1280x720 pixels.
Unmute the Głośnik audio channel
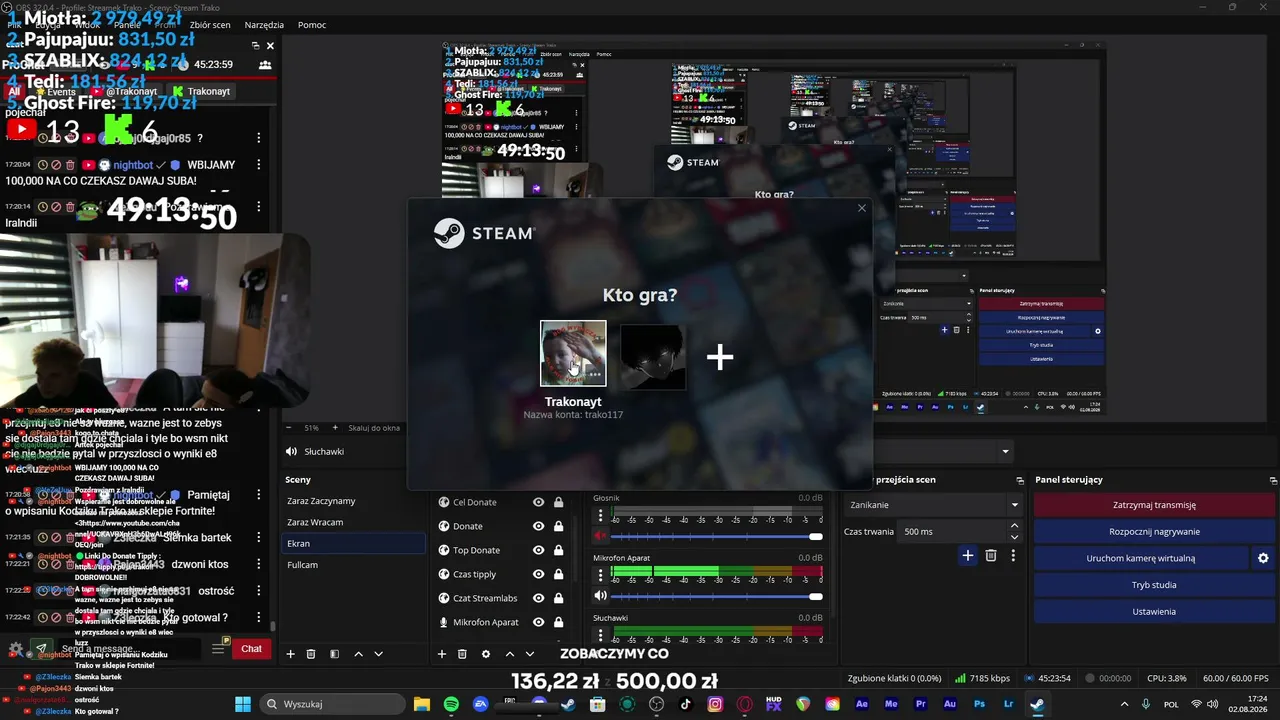tap(601, 537)
